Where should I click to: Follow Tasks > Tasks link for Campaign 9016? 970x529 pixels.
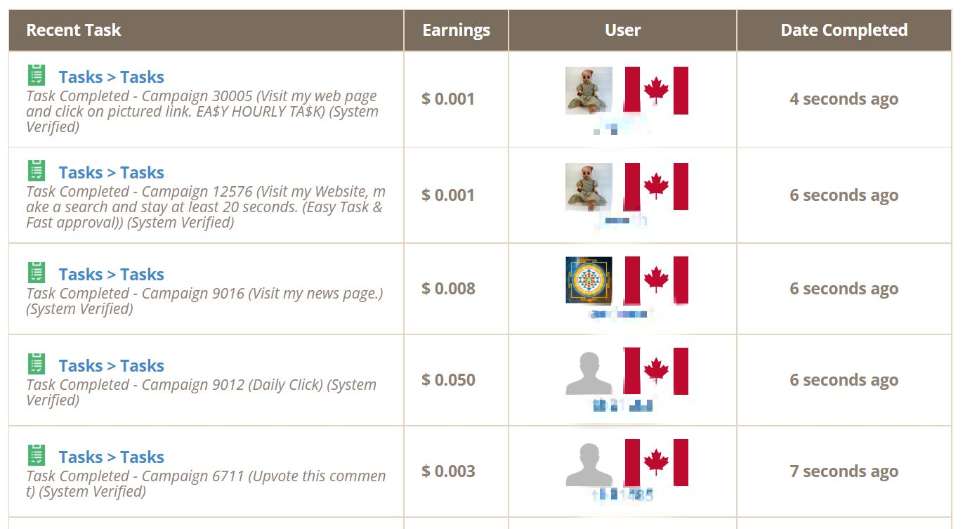coord(111,274)
